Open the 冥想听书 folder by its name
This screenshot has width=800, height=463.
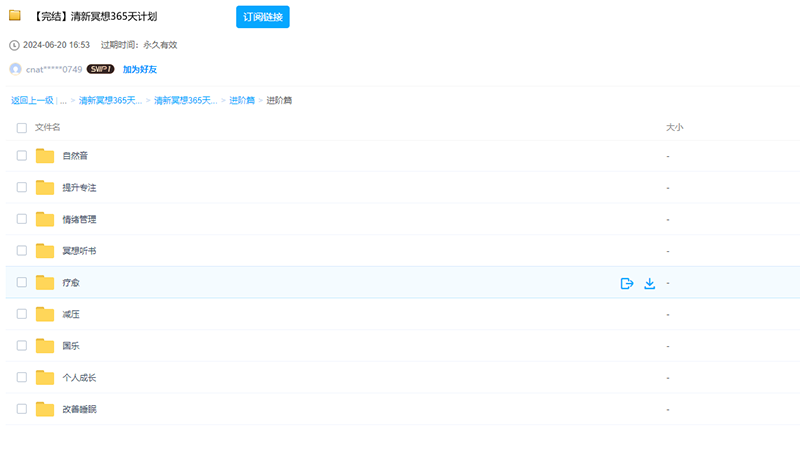[x=79, y=251]
